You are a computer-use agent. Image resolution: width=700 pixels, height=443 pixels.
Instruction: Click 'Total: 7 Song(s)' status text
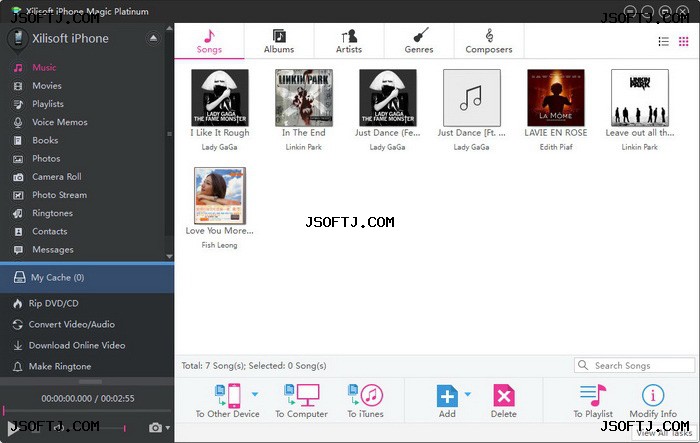point(213,365)
